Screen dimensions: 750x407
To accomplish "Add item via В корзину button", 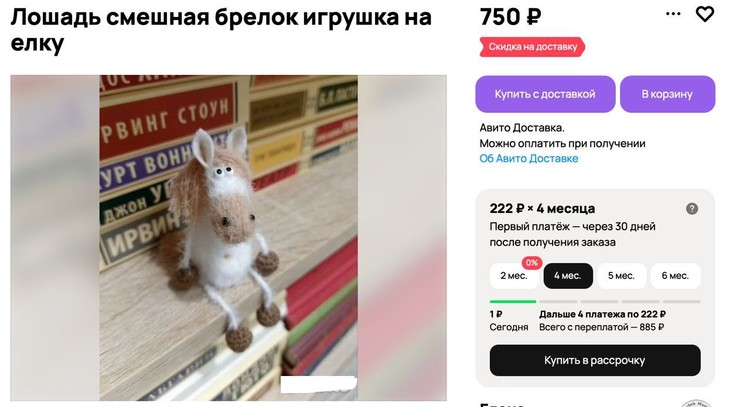I will pos(667,94).
